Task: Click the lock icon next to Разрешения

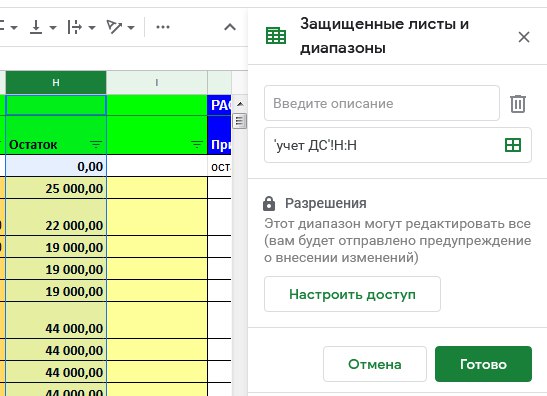Action: pyautogui.click(x=269, y=203)
